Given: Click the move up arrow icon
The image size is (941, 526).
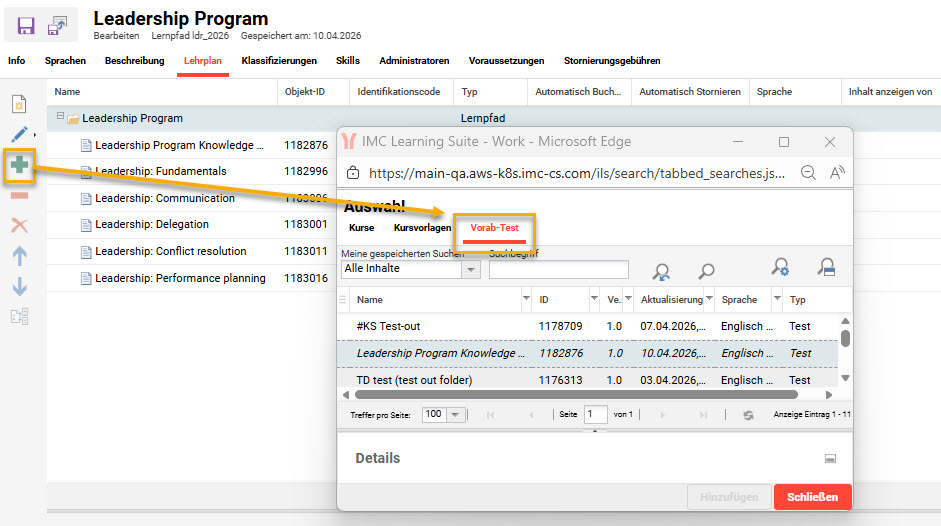Looking at the screenshot, I should 19,256.
